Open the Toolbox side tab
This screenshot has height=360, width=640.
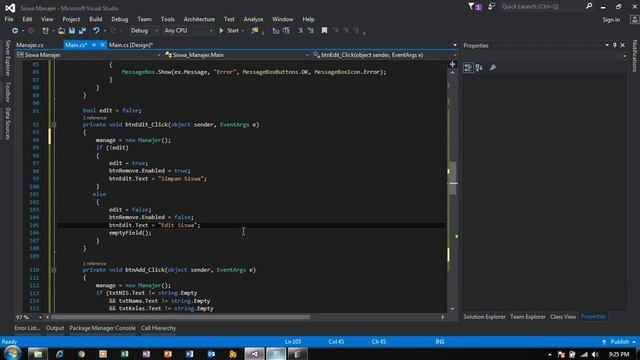pos(7,91)
